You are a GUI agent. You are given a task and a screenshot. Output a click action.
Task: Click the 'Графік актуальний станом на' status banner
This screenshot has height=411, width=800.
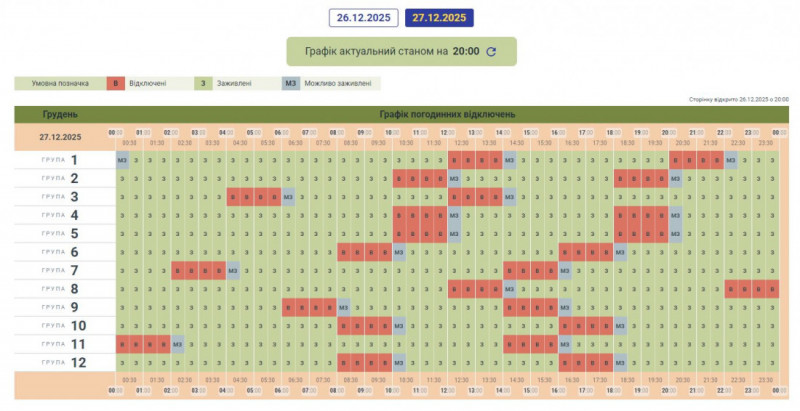pos(400,52)
